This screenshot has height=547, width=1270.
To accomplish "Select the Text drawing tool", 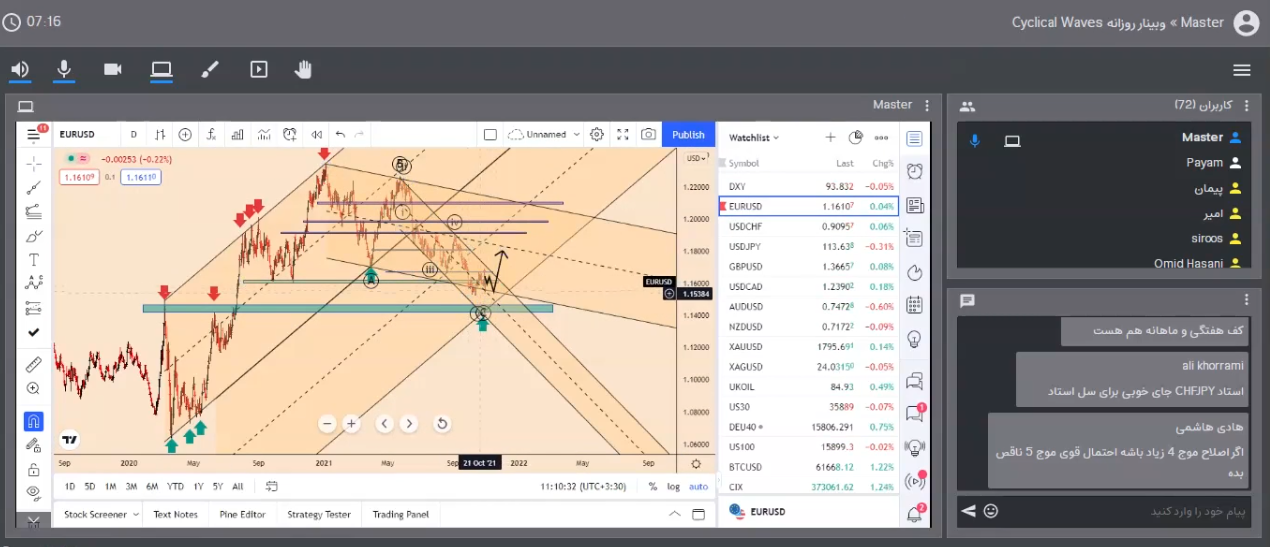I will tap(34, 260).
